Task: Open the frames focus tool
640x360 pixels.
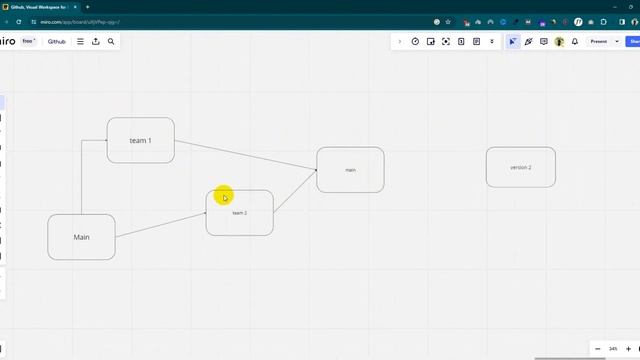Action: coord(446,42)
